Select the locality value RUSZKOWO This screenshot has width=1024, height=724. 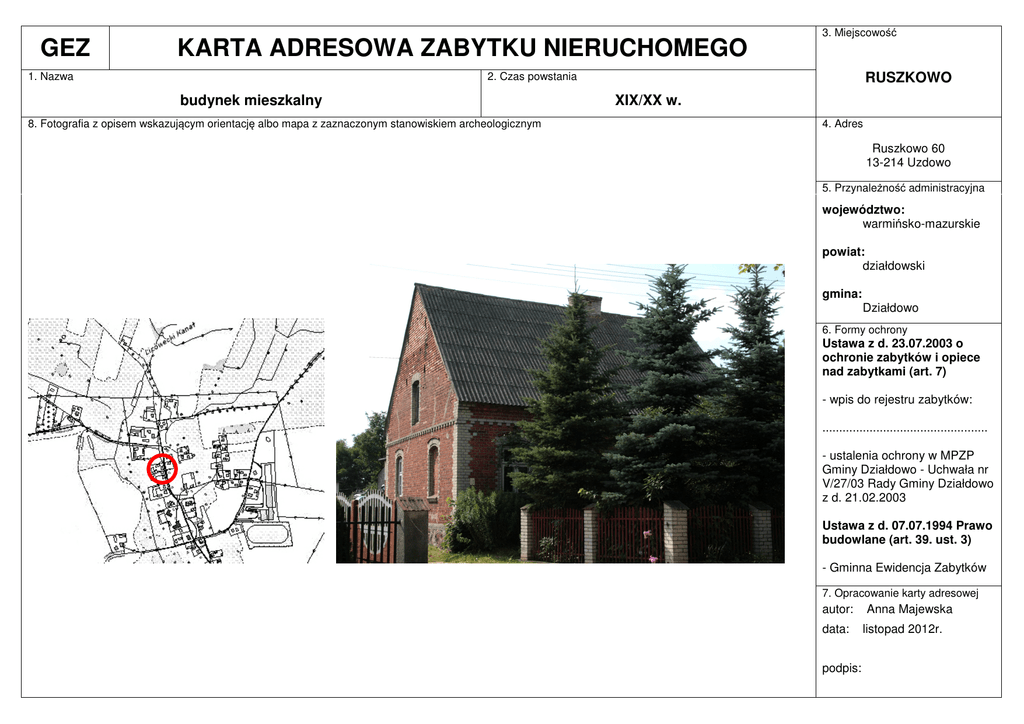tap(908, 78)
